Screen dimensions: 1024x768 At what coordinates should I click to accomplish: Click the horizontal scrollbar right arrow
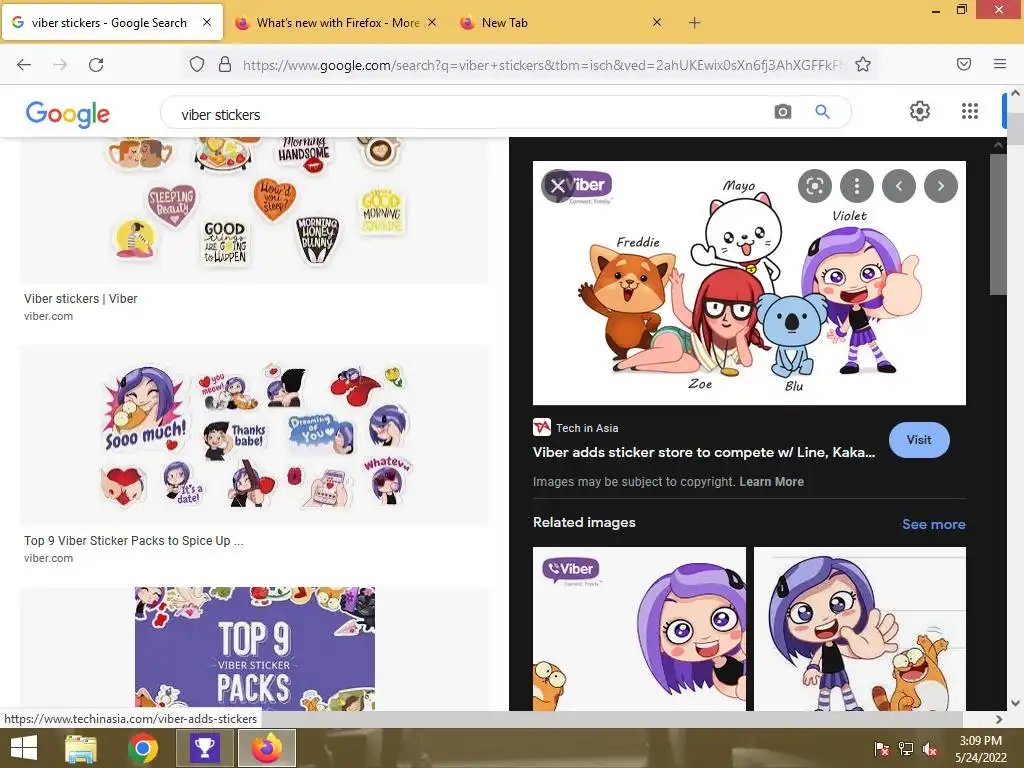(999, 719)
